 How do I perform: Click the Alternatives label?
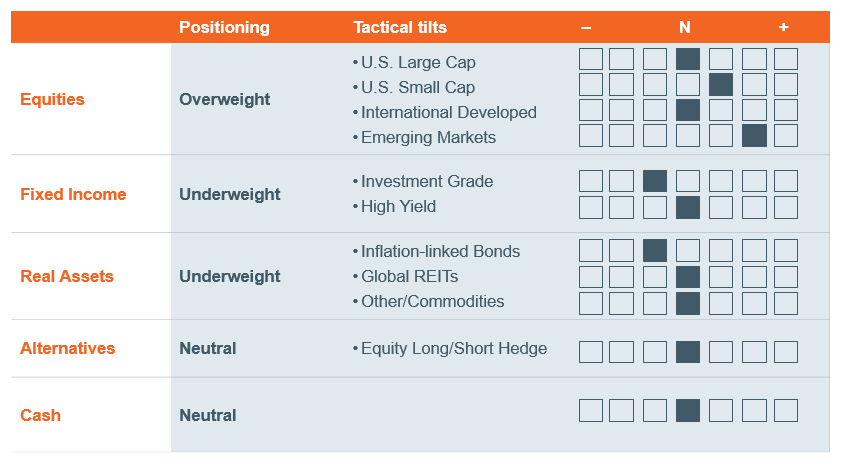(67, 348)
